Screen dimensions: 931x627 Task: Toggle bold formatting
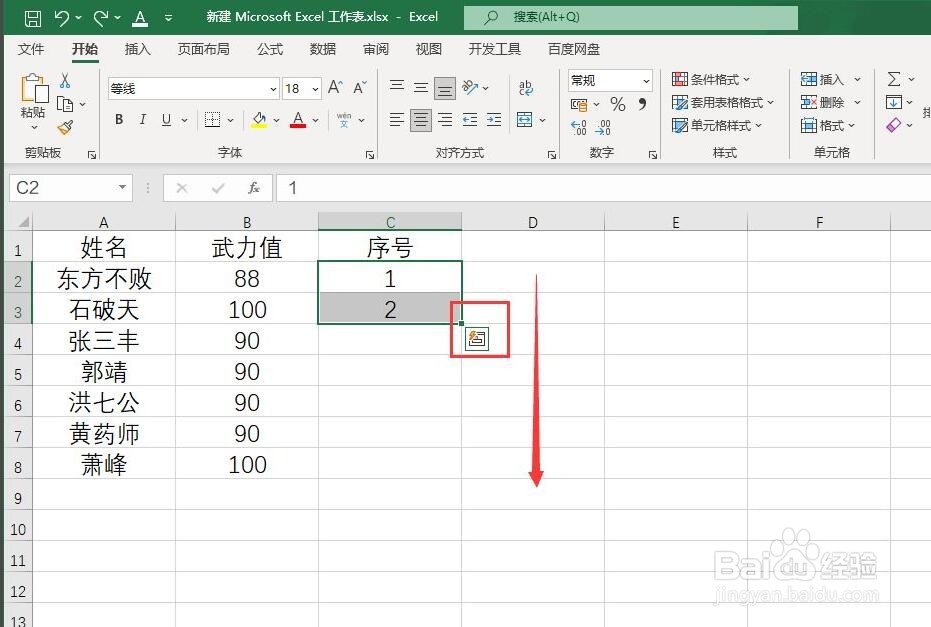(119, 119)
